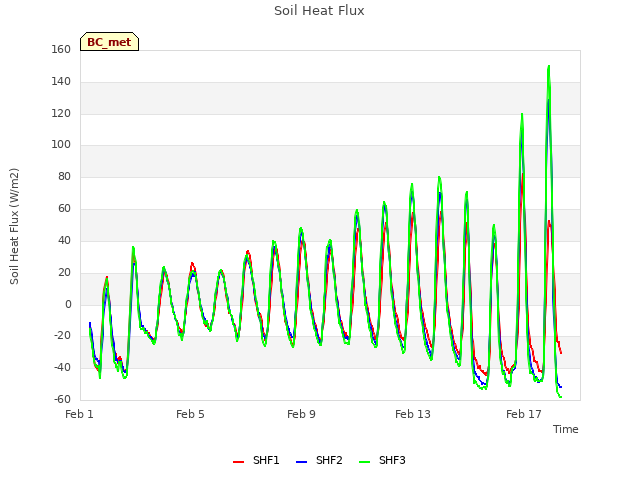Click the 160 y-axis tick label

(x=61, y=49)
